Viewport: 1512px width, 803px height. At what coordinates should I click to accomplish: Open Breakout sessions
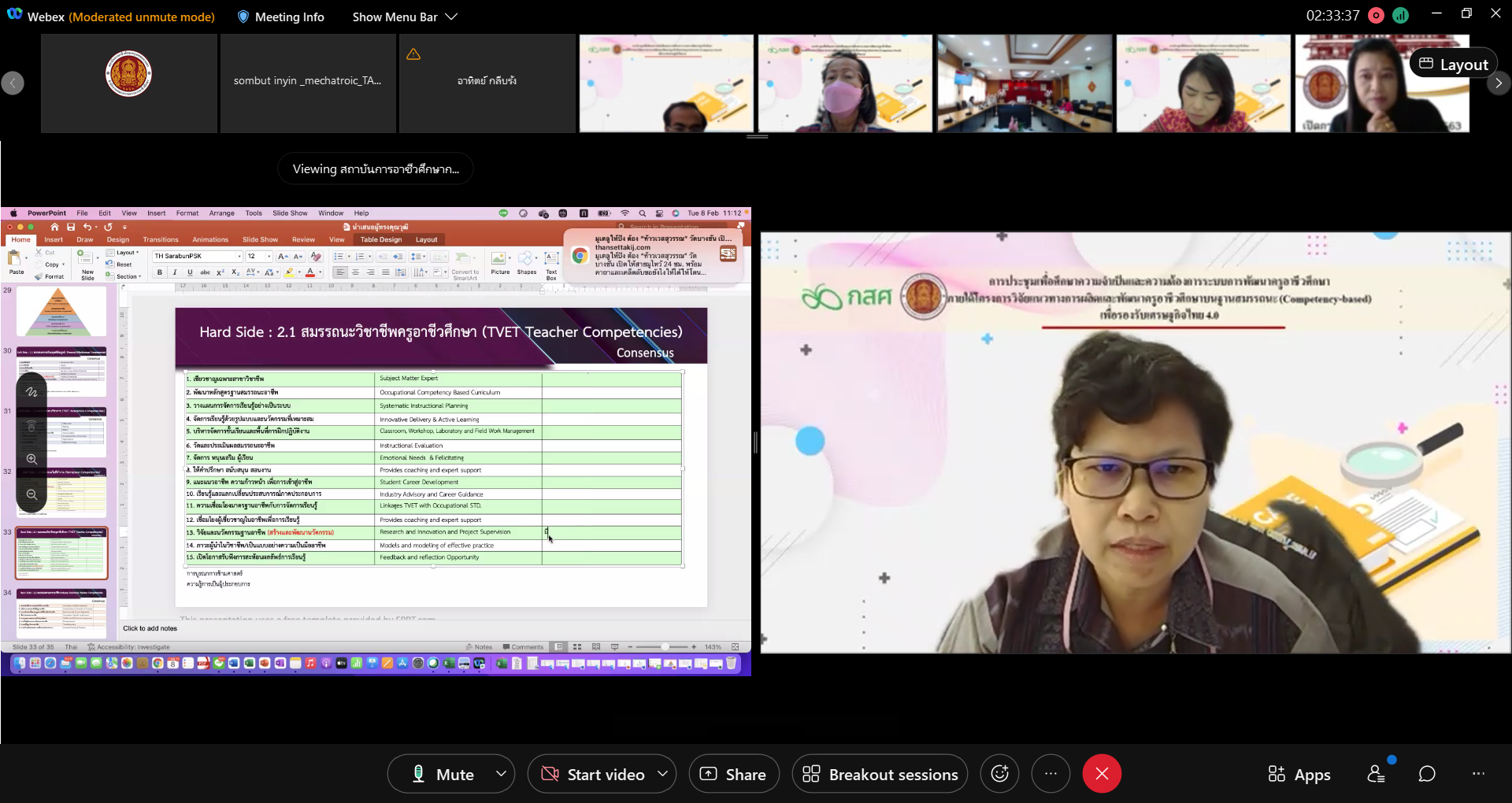880,774
